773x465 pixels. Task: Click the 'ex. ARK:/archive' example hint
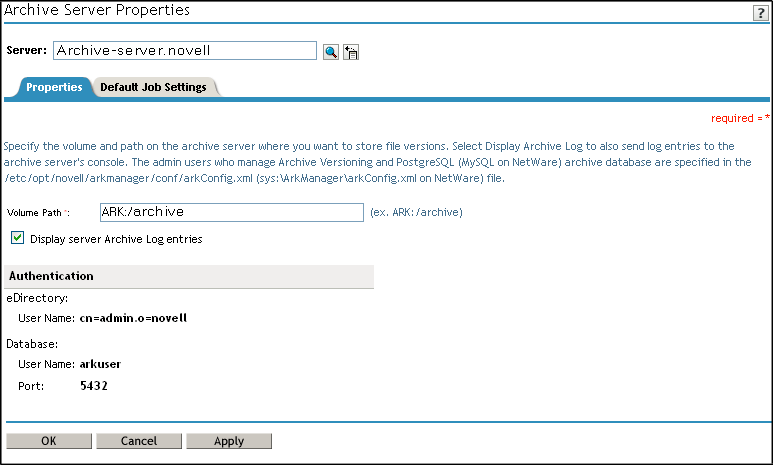click(x=416, y=212)
